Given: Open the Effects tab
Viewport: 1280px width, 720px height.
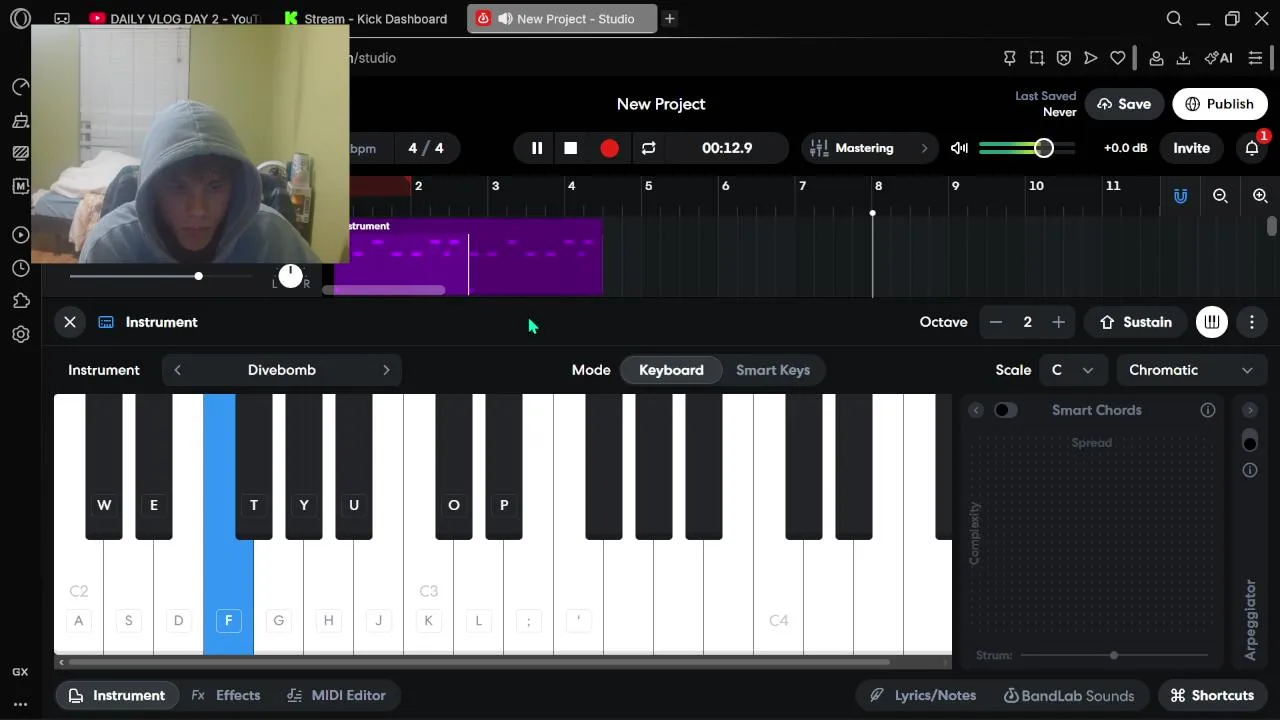Looking at the screenshot, I should pos(226,695).
